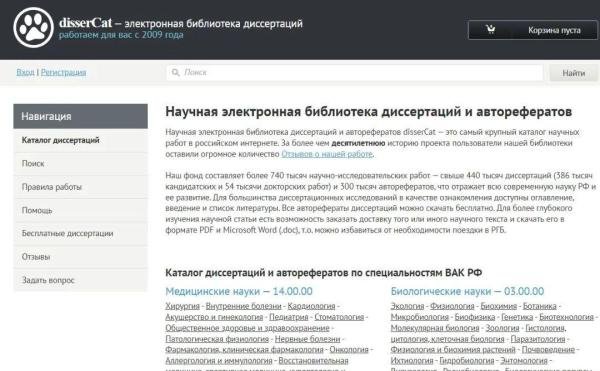Screen dimensions: 600x371
Task: Open the 'Ихтиология' link
Action: [x=412, y=361]
